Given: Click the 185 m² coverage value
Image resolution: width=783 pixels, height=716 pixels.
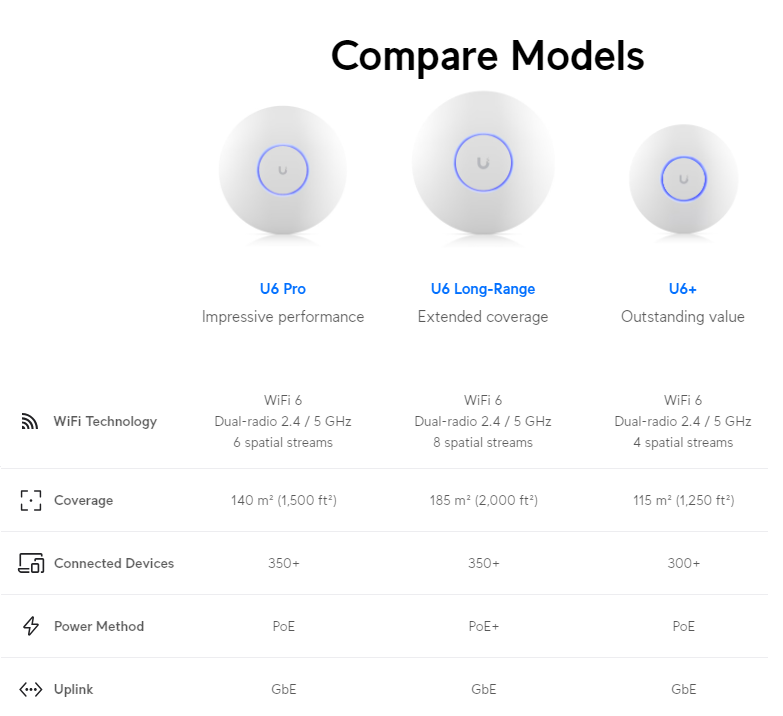Looking at the screenshot, I should click(x=483, y=500).
